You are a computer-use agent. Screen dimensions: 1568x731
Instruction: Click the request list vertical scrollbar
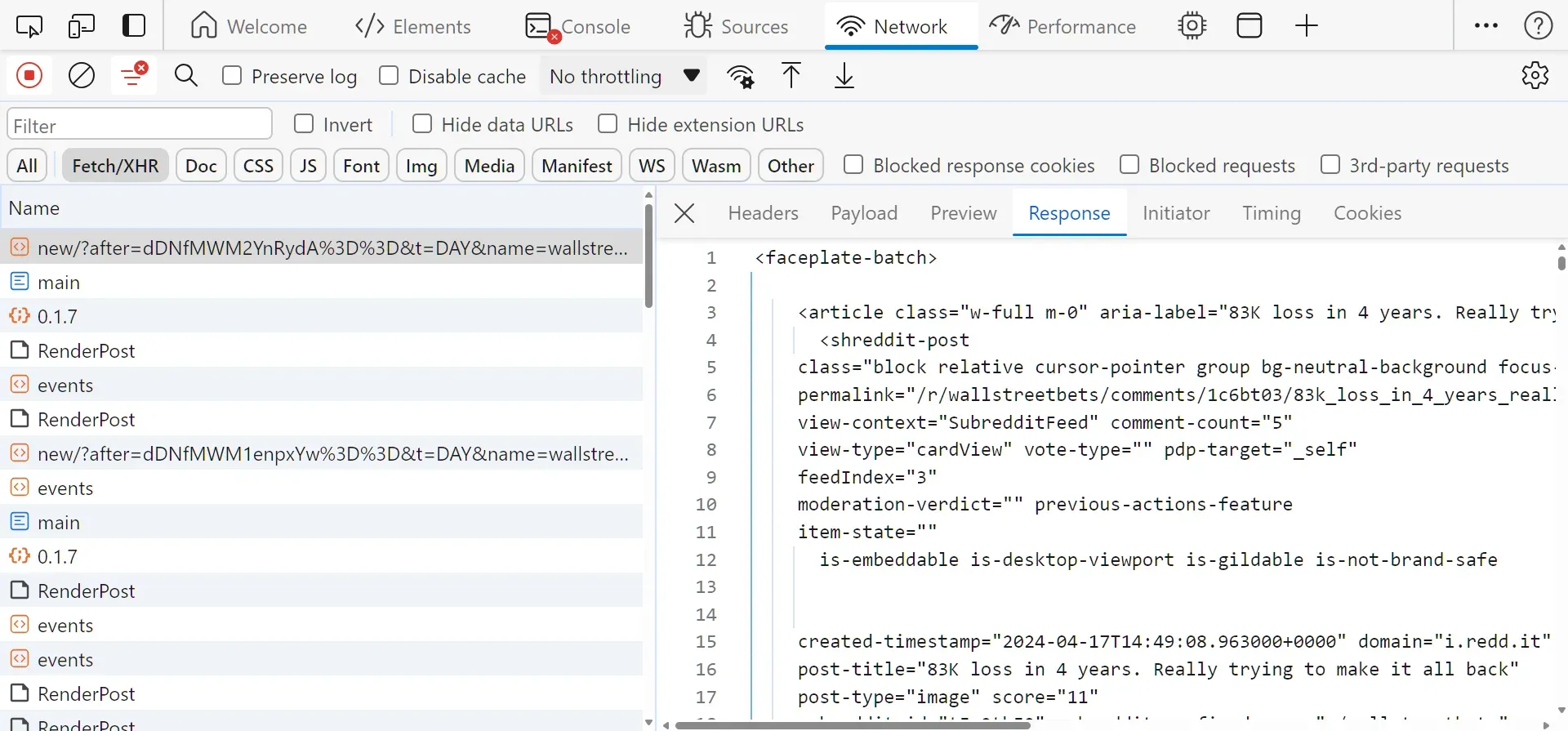(x=648, y=256)
